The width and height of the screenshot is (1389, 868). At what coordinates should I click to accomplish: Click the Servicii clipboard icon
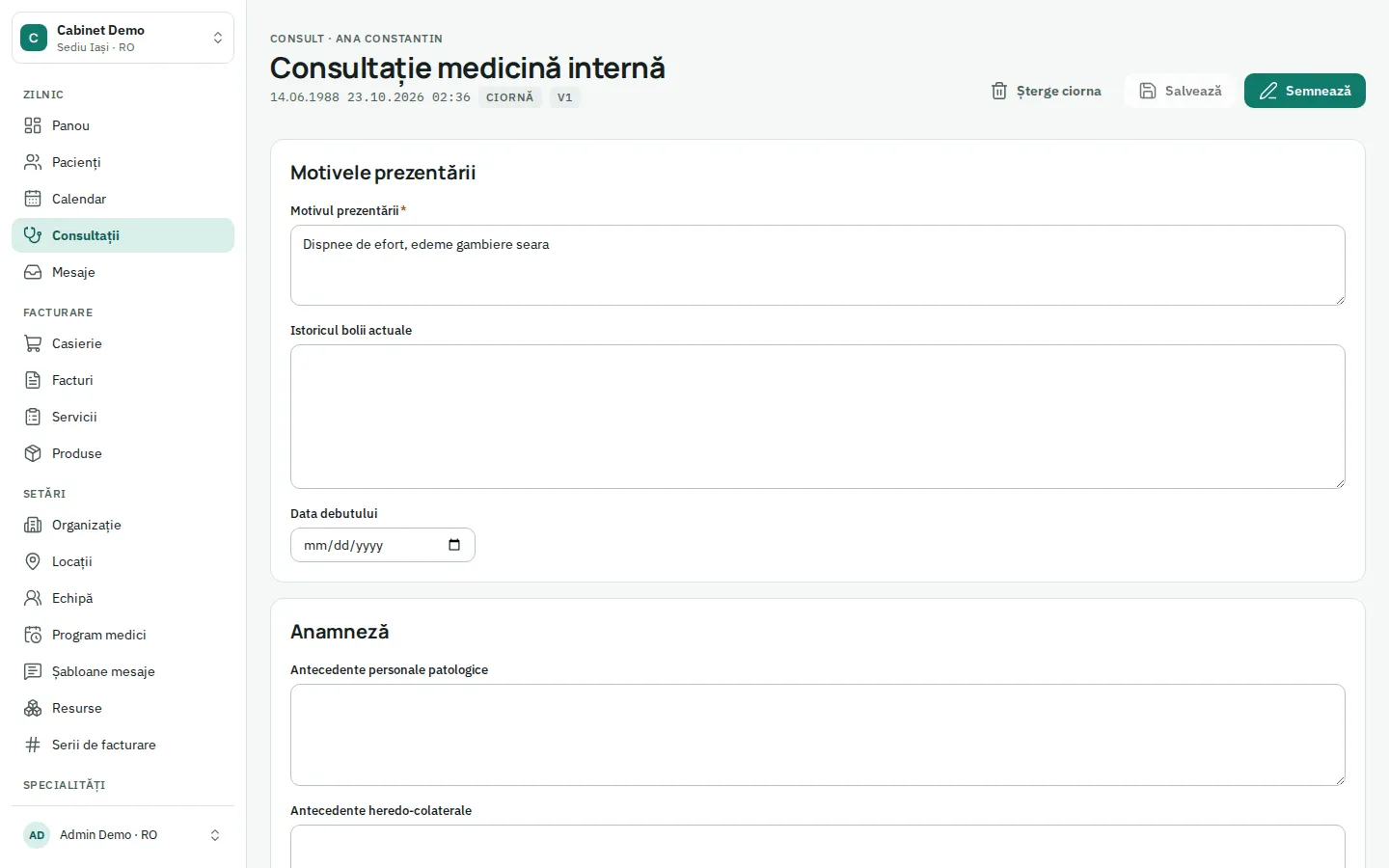tap(33, 417)
